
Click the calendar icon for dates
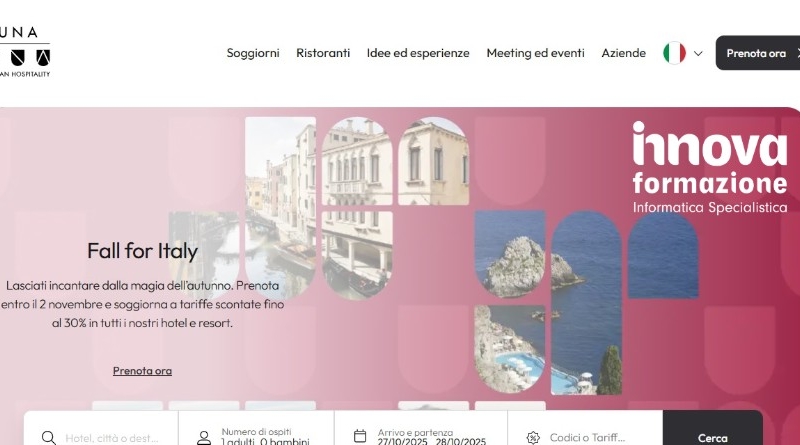pos(360,436)
